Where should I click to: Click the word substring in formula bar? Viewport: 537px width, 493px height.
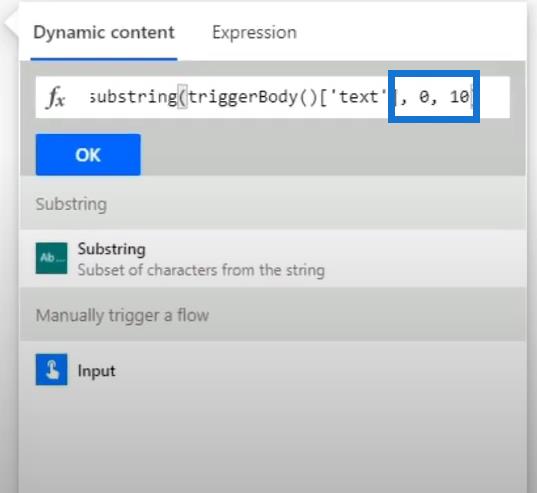coord(133,97)
